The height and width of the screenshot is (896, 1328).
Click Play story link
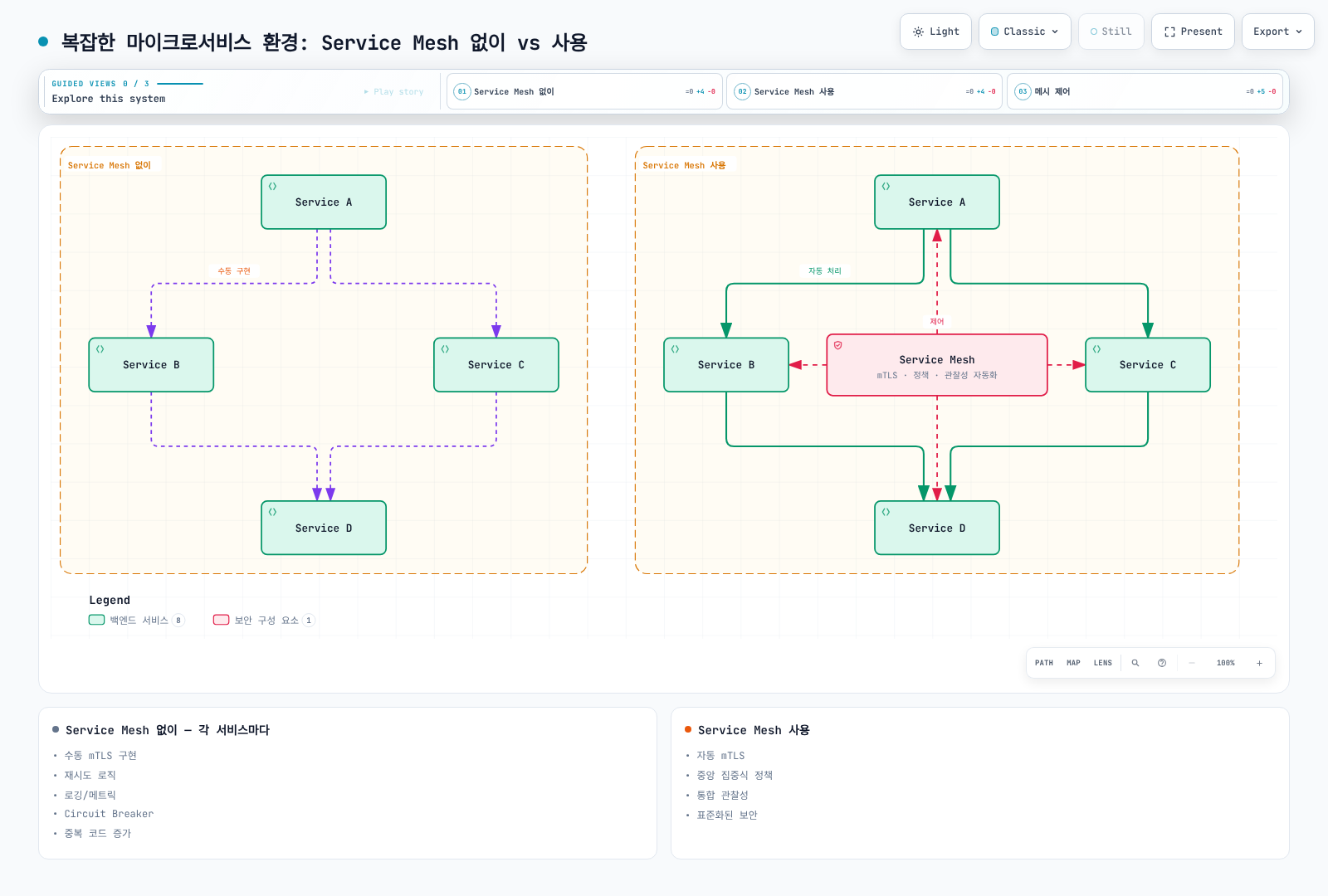(x=393, y=92)
